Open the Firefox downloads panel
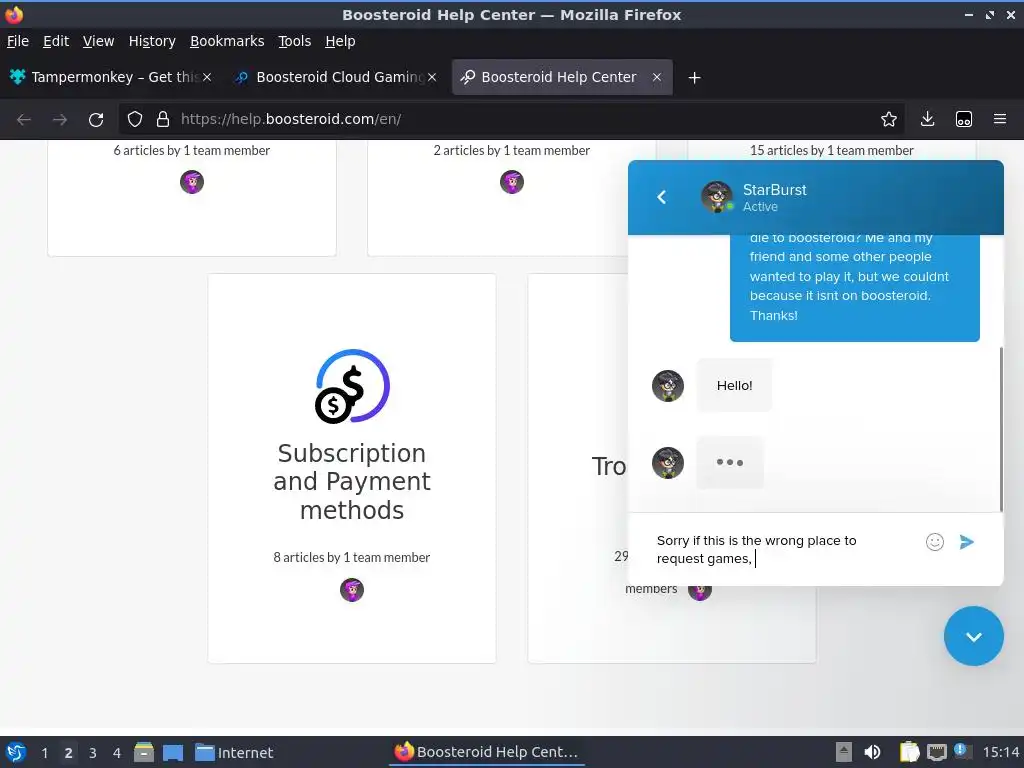Screen dimensions: 1024x768 click(927, 119)
